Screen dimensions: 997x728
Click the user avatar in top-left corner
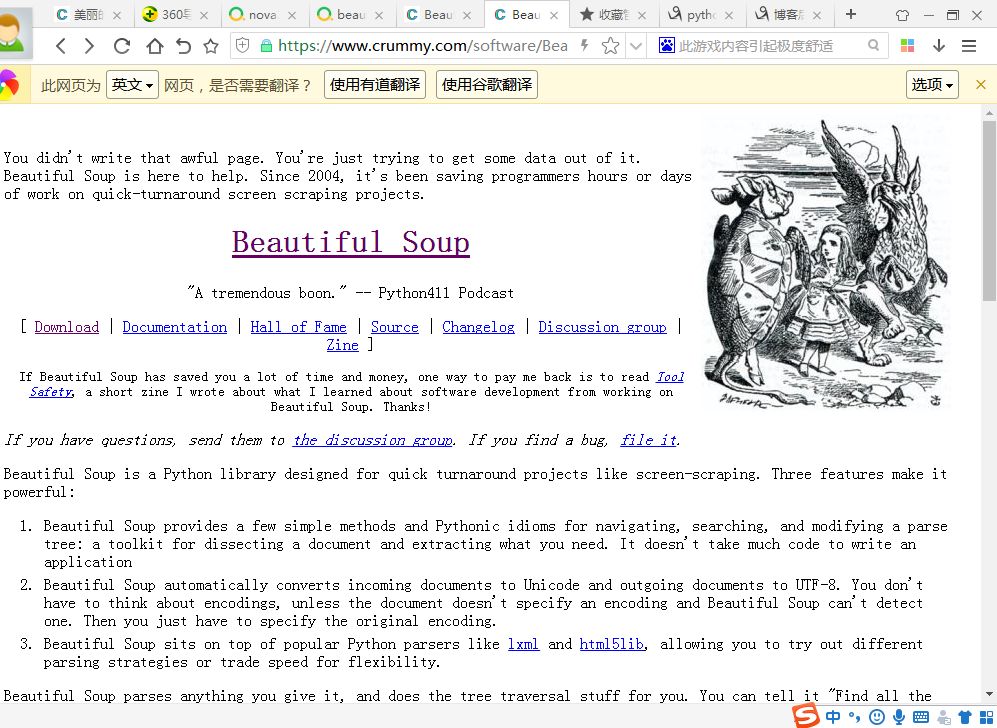(13, 33)
